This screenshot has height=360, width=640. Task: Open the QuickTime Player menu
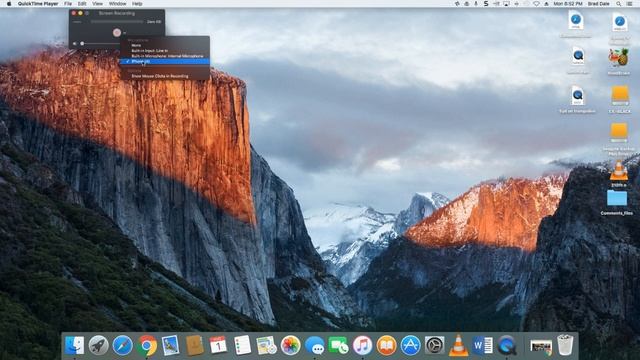(x=38, y=4)
